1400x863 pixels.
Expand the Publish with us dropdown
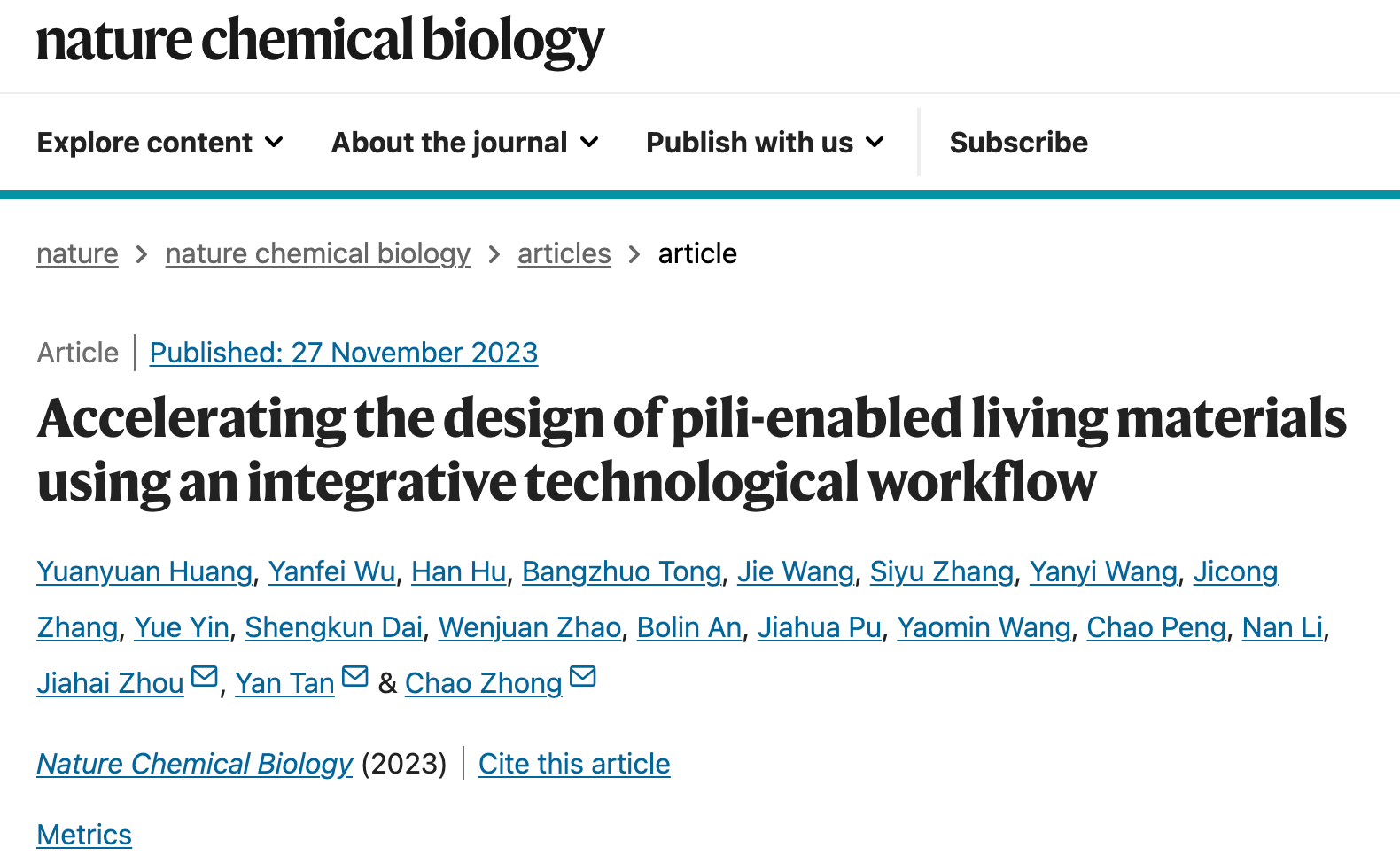point(765,143)
